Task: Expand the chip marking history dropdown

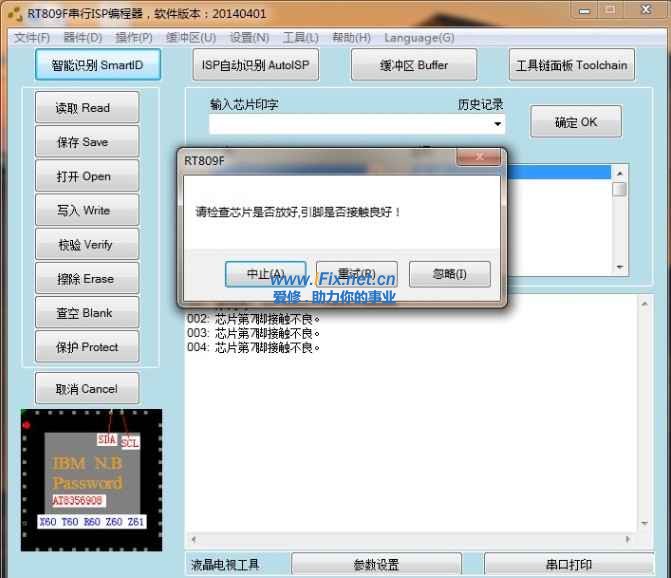Action: (x=497, y=124)
